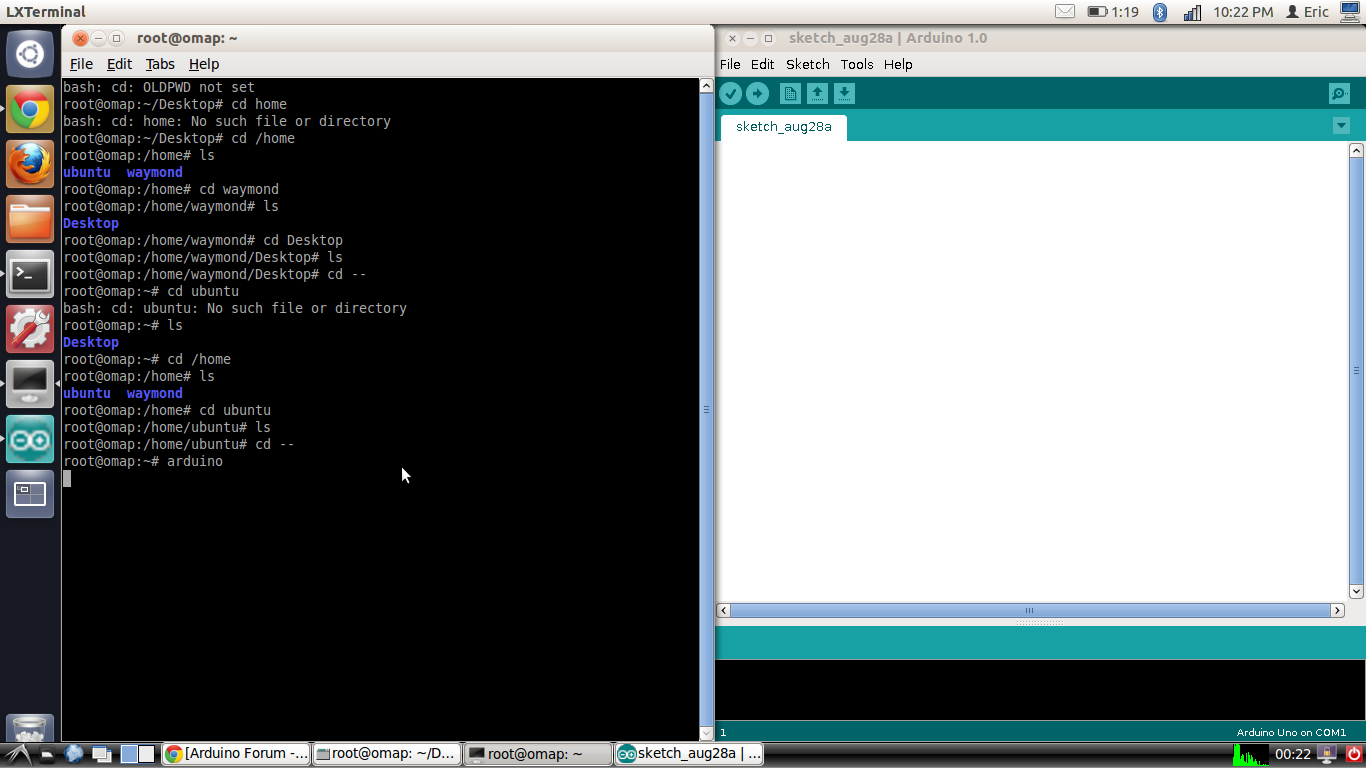Launch Google Chrome from the launcher
The image size is (1366, 768).
click(x=30, y=109)
